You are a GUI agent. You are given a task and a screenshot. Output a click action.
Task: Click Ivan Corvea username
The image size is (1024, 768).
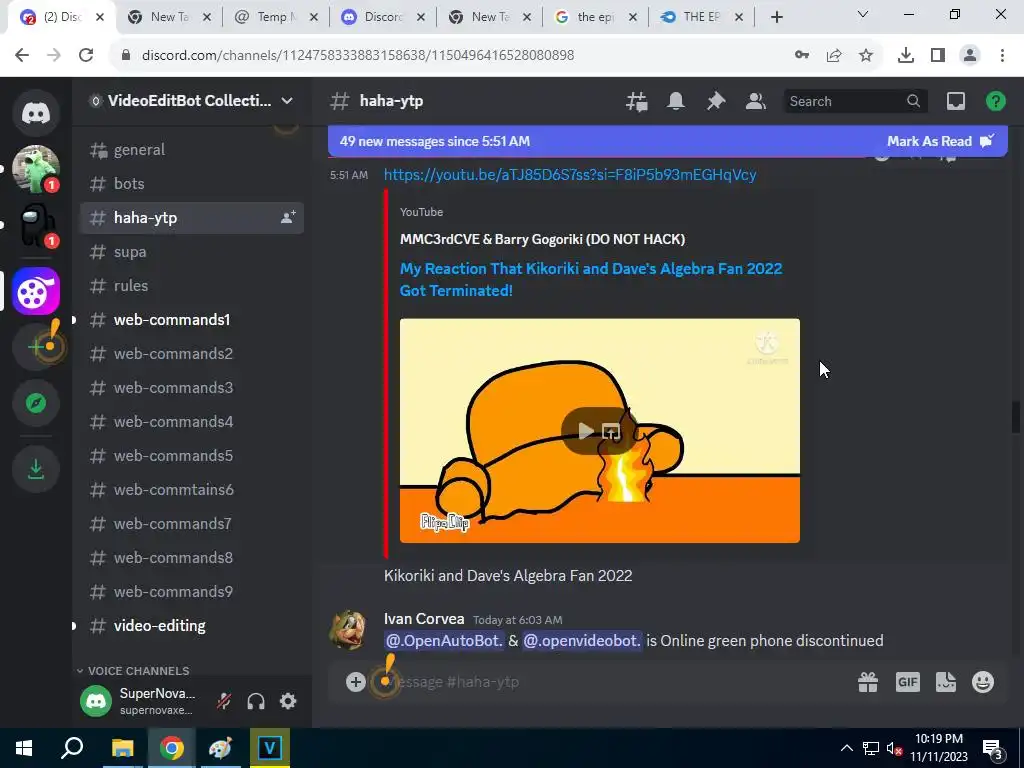click(x=424, y=618)
